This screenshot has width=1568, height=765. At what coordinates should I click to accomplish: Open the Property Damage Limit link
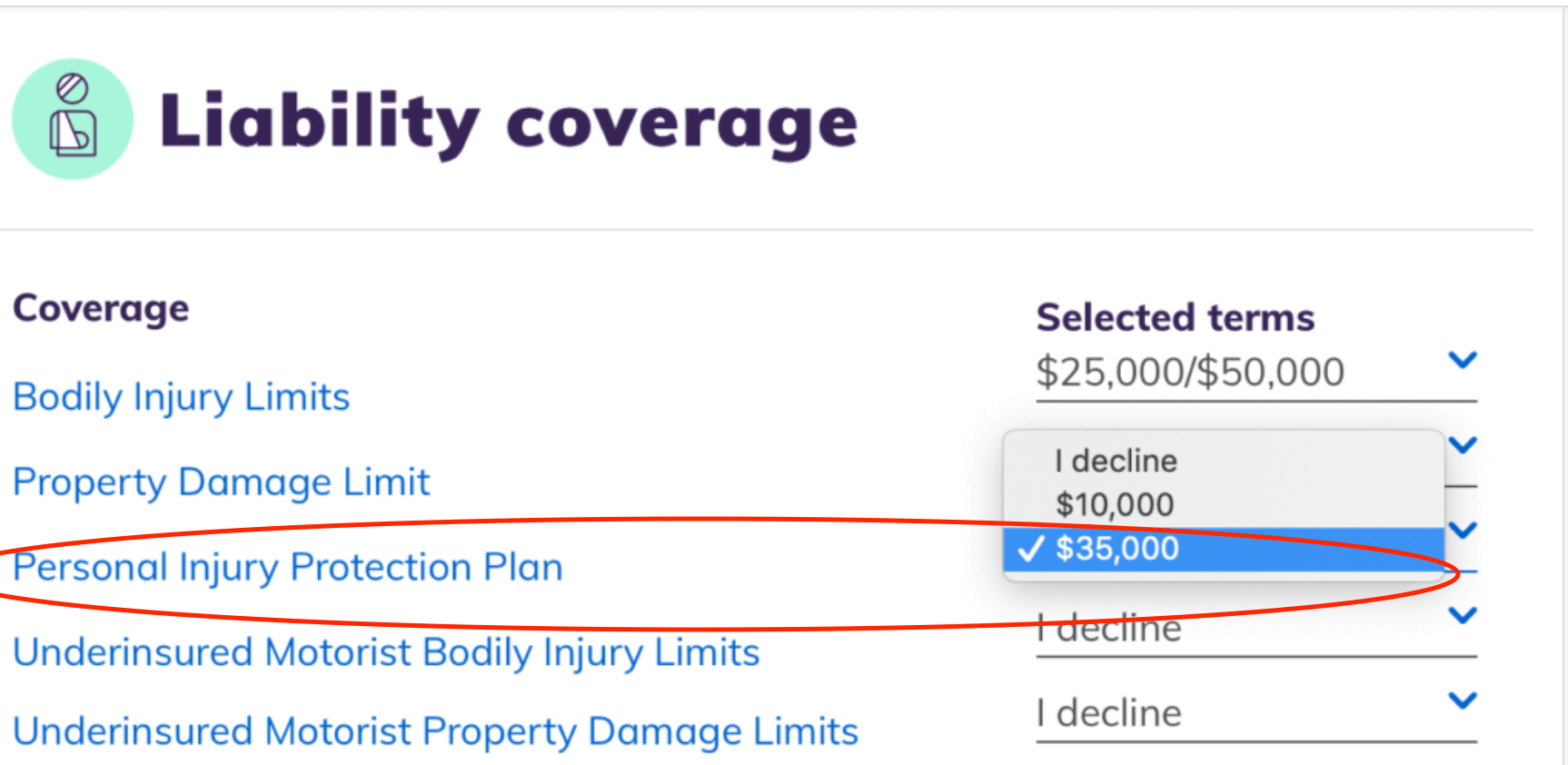click(222, 482)
